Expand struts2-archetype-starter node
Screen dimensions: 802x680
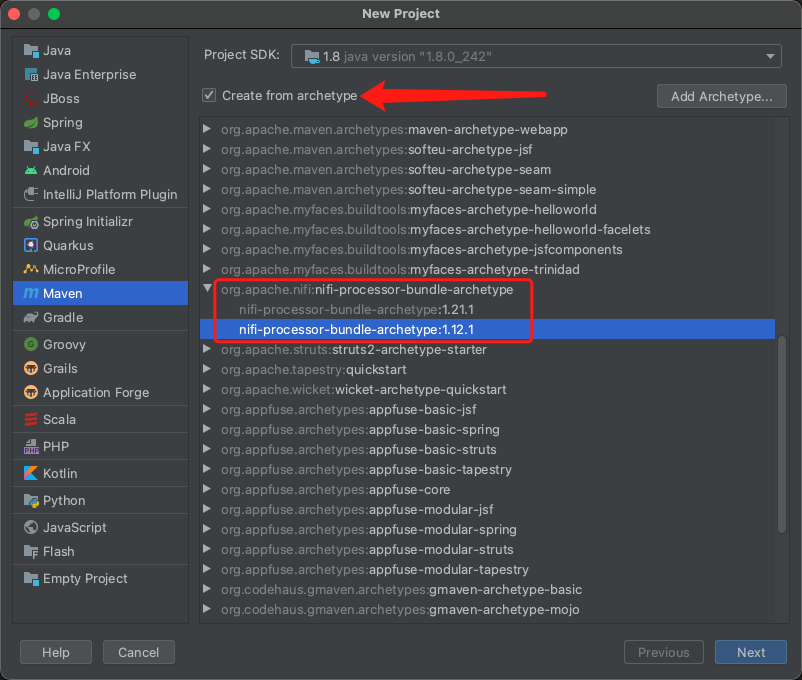pyautogui.click(x=207, y=349)
